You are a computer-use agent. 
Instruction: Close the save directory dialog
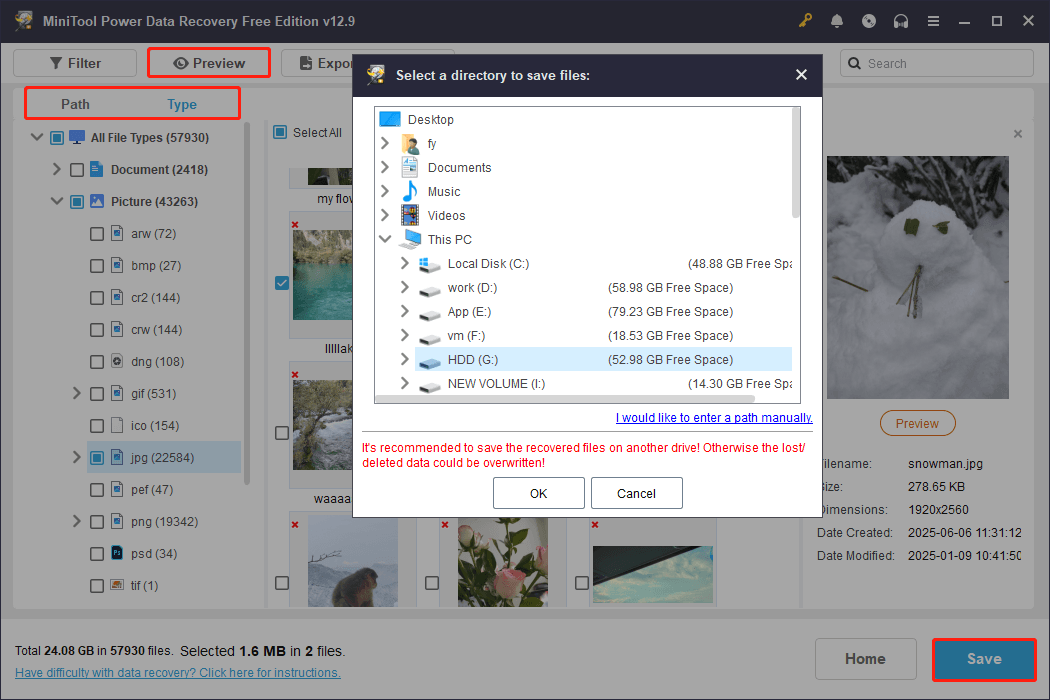pyautogui.click(x=802, y=75)
